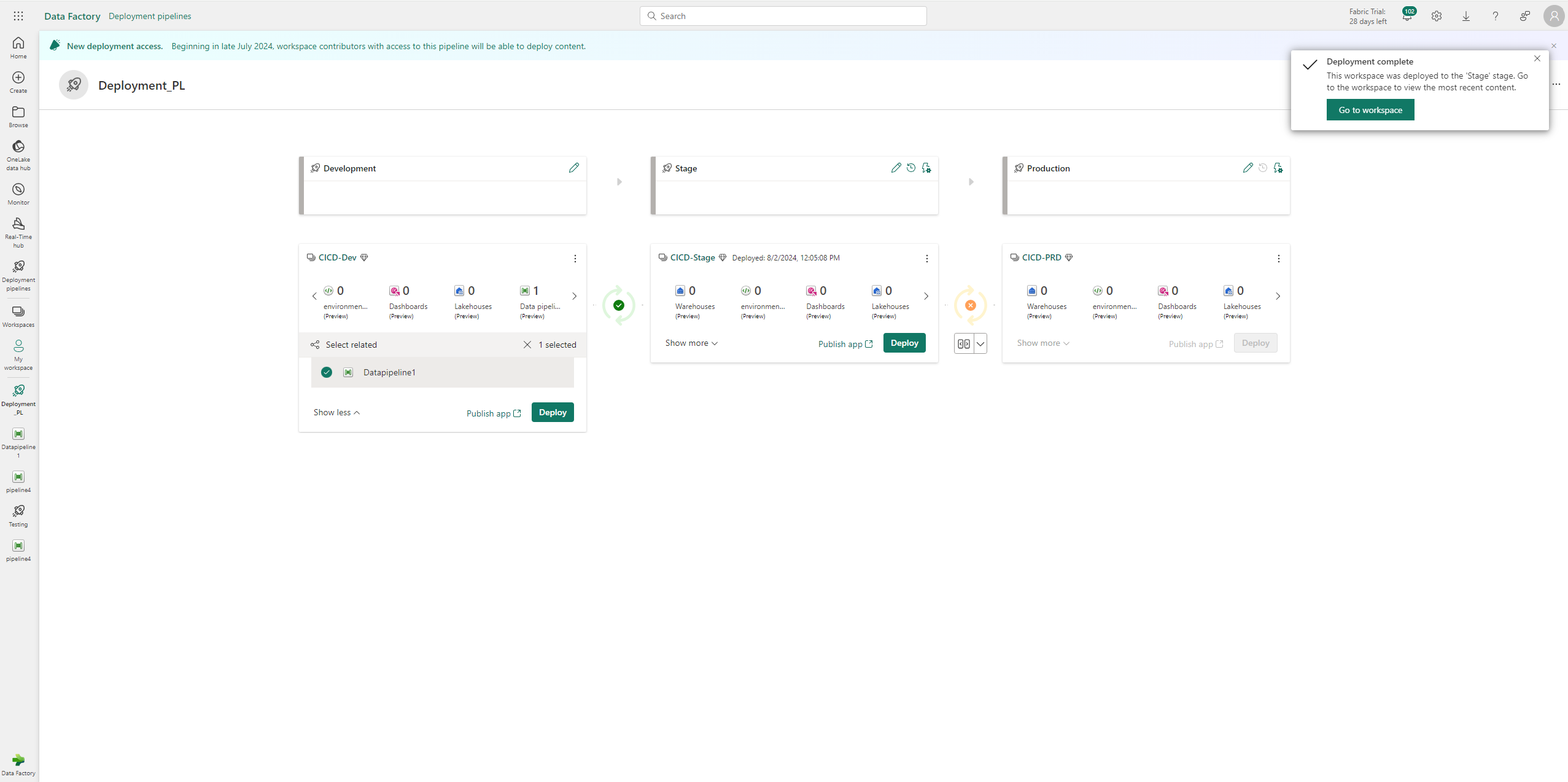Click Data pipelines count in CICD-Dev
The height and width of the screenshot is (782, 1568).
[540, 302]
